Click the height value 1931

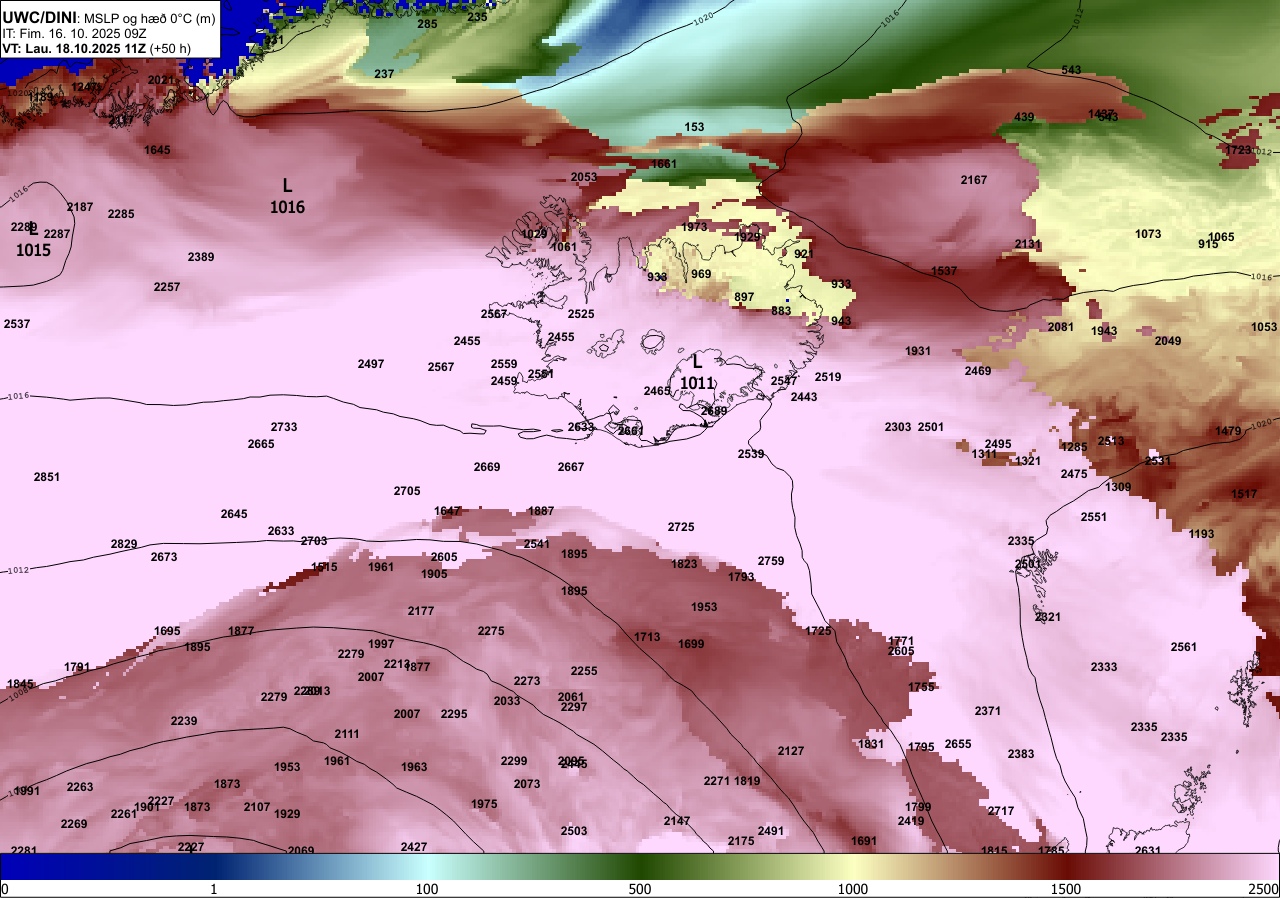(918, 351)
